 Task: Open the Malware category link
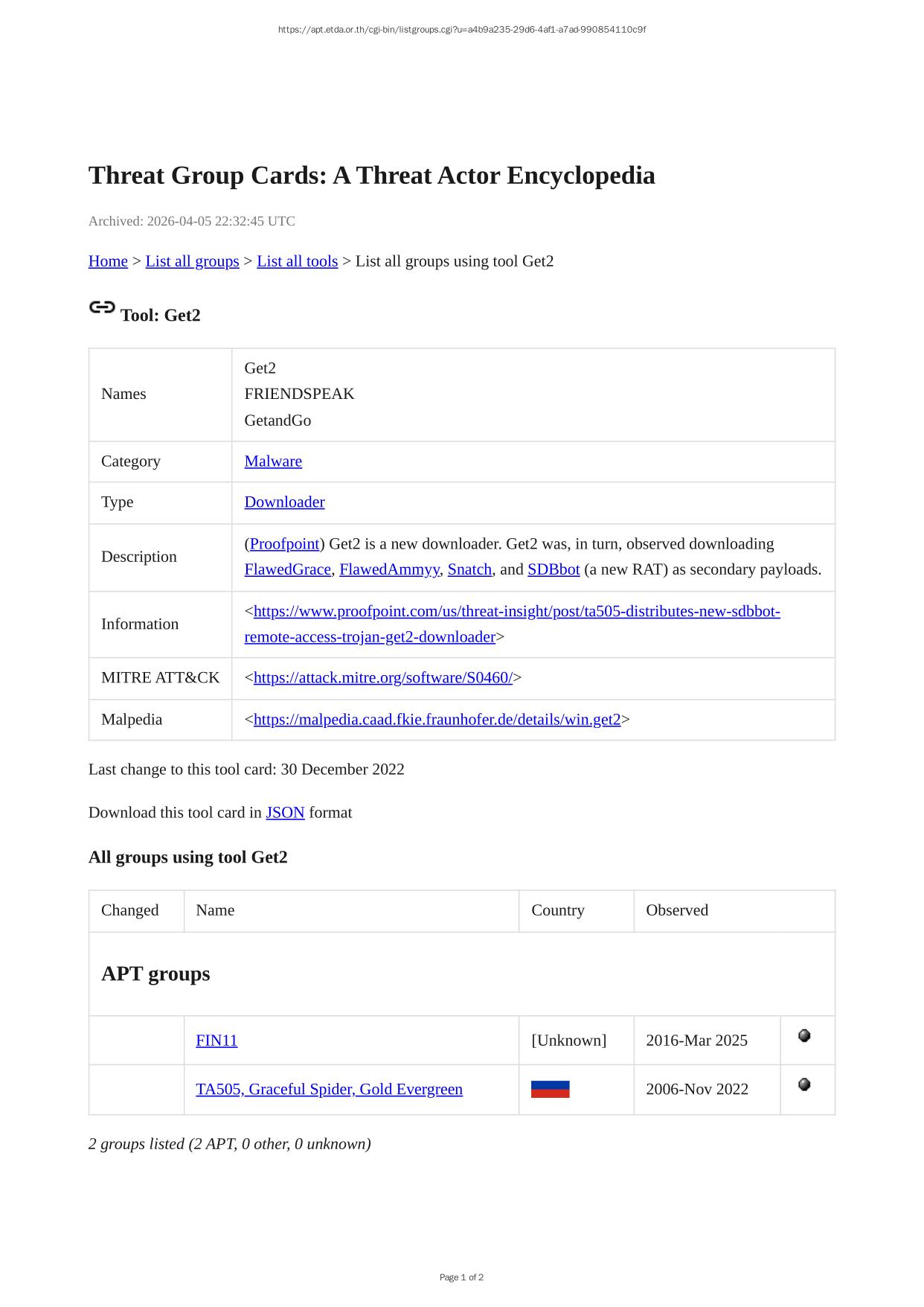coord(273,461)
